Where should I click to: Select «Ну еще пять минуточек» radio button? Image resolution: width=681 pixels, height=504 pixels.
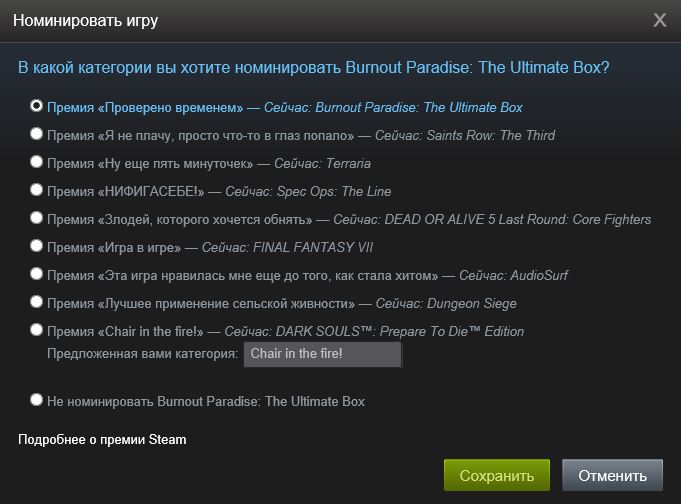[x=37, y=161]
